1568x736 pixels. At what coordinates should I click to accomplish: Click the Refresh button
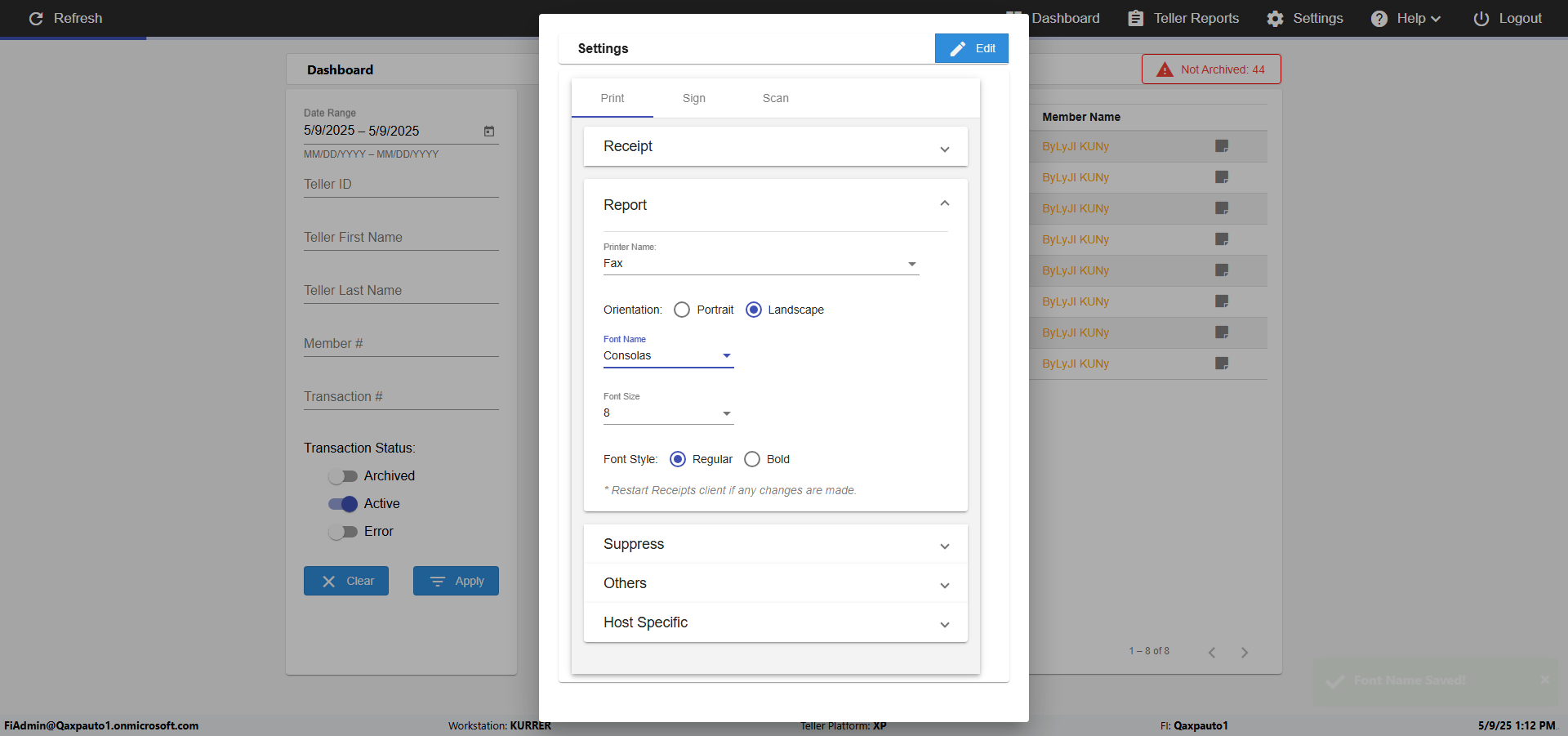click(65, 18)
